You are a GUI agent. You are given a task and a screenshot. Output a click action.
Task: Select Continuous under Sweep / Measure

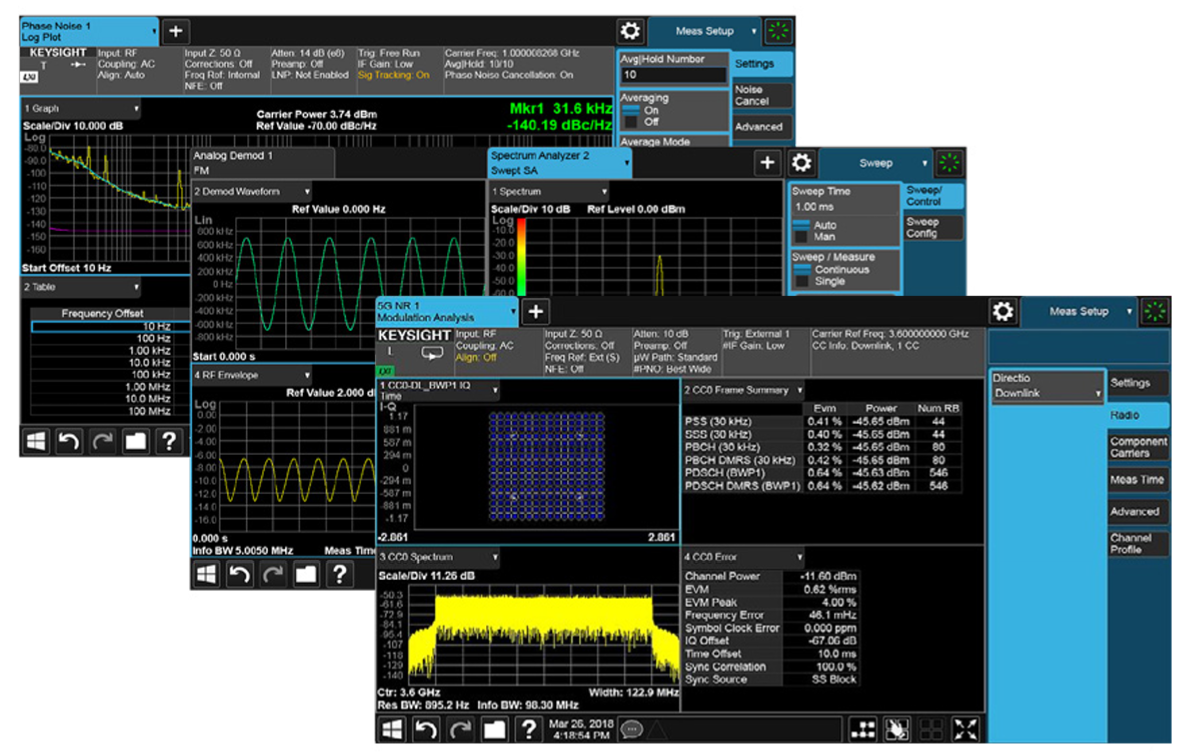tap(832, 269)
